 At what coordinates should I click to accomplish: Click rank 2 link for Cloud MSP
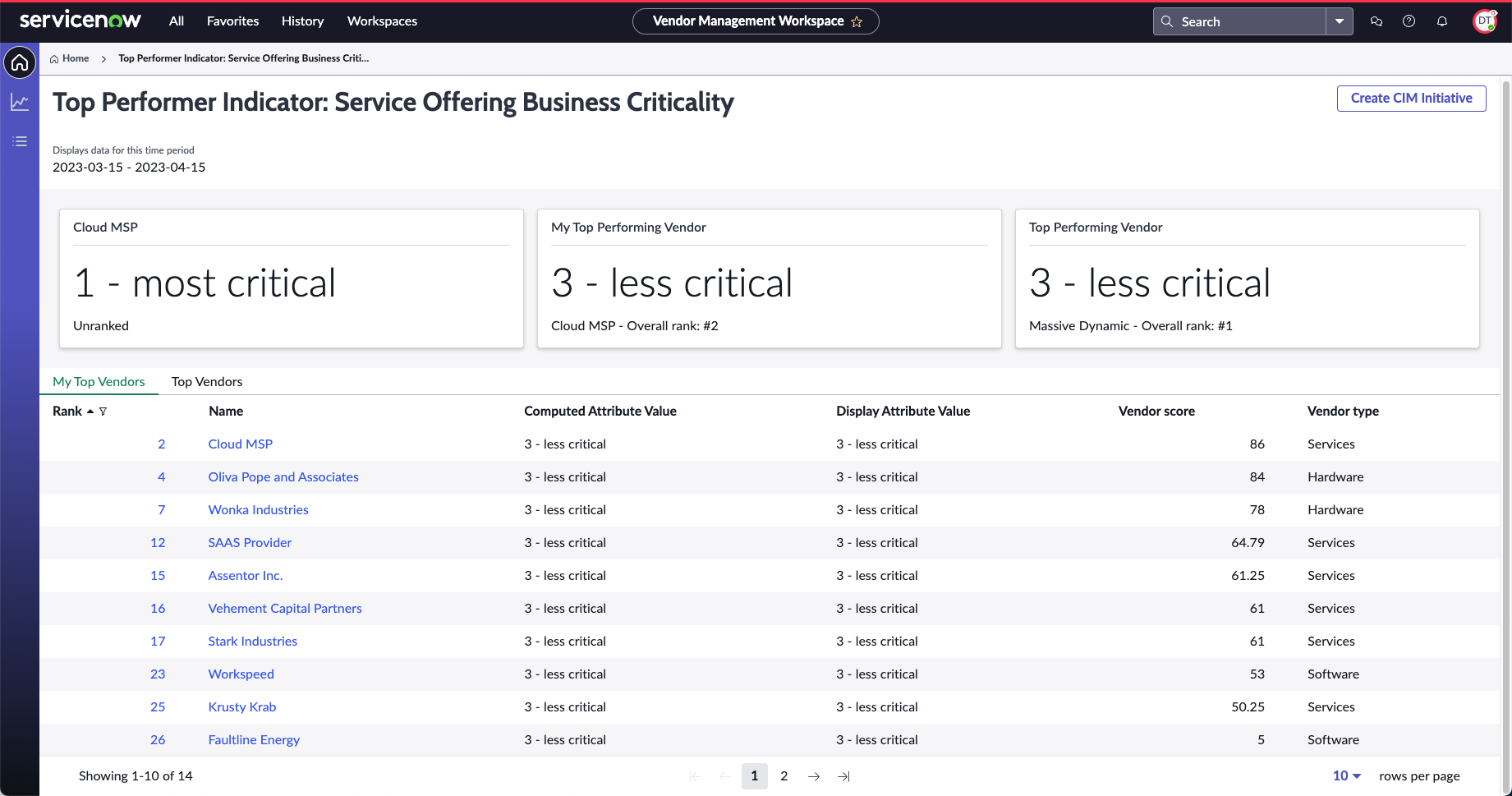[162, 444]
